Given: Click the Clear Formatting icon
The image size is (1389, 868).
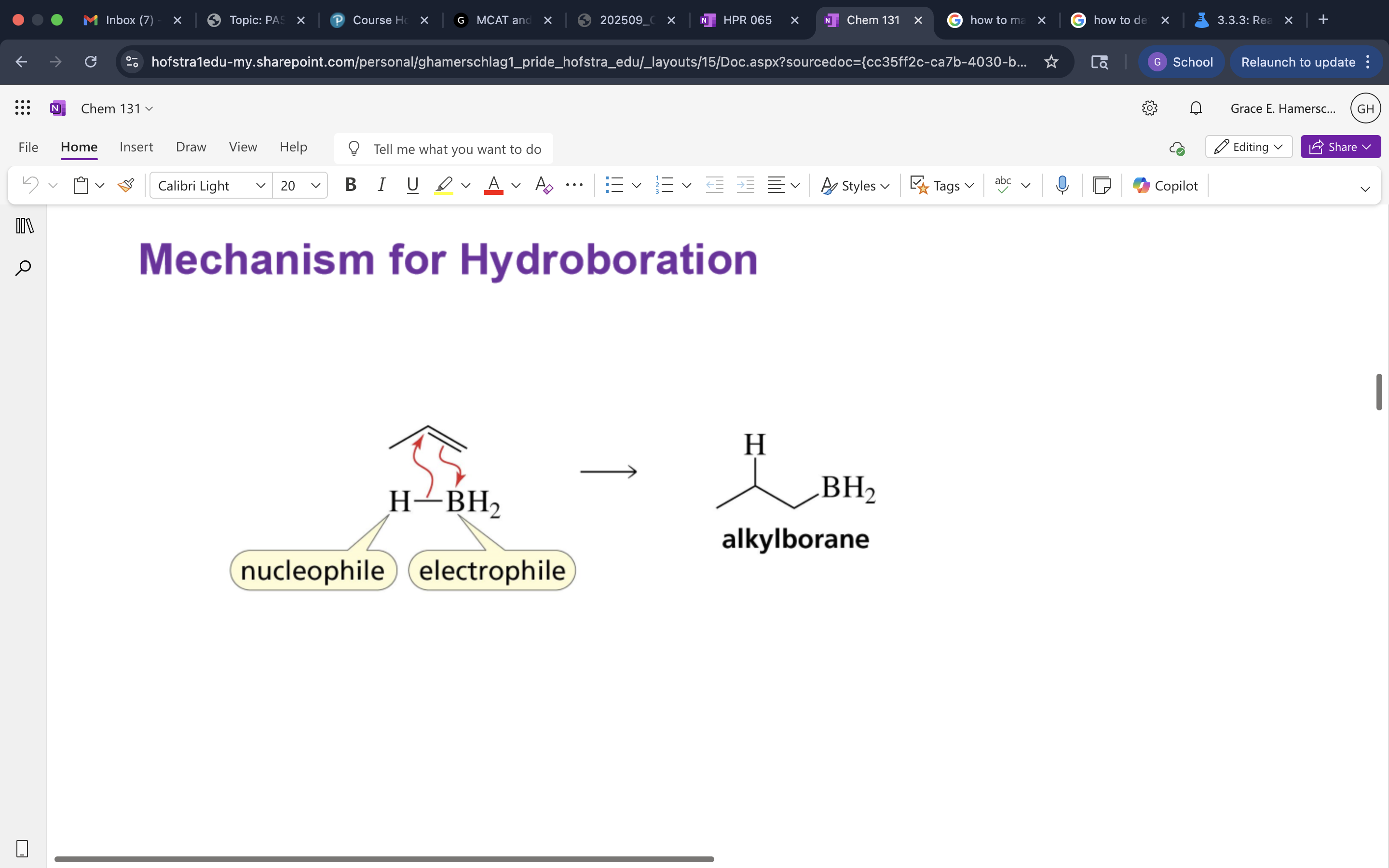Looking at the screenshot, I should pos(543,186).
